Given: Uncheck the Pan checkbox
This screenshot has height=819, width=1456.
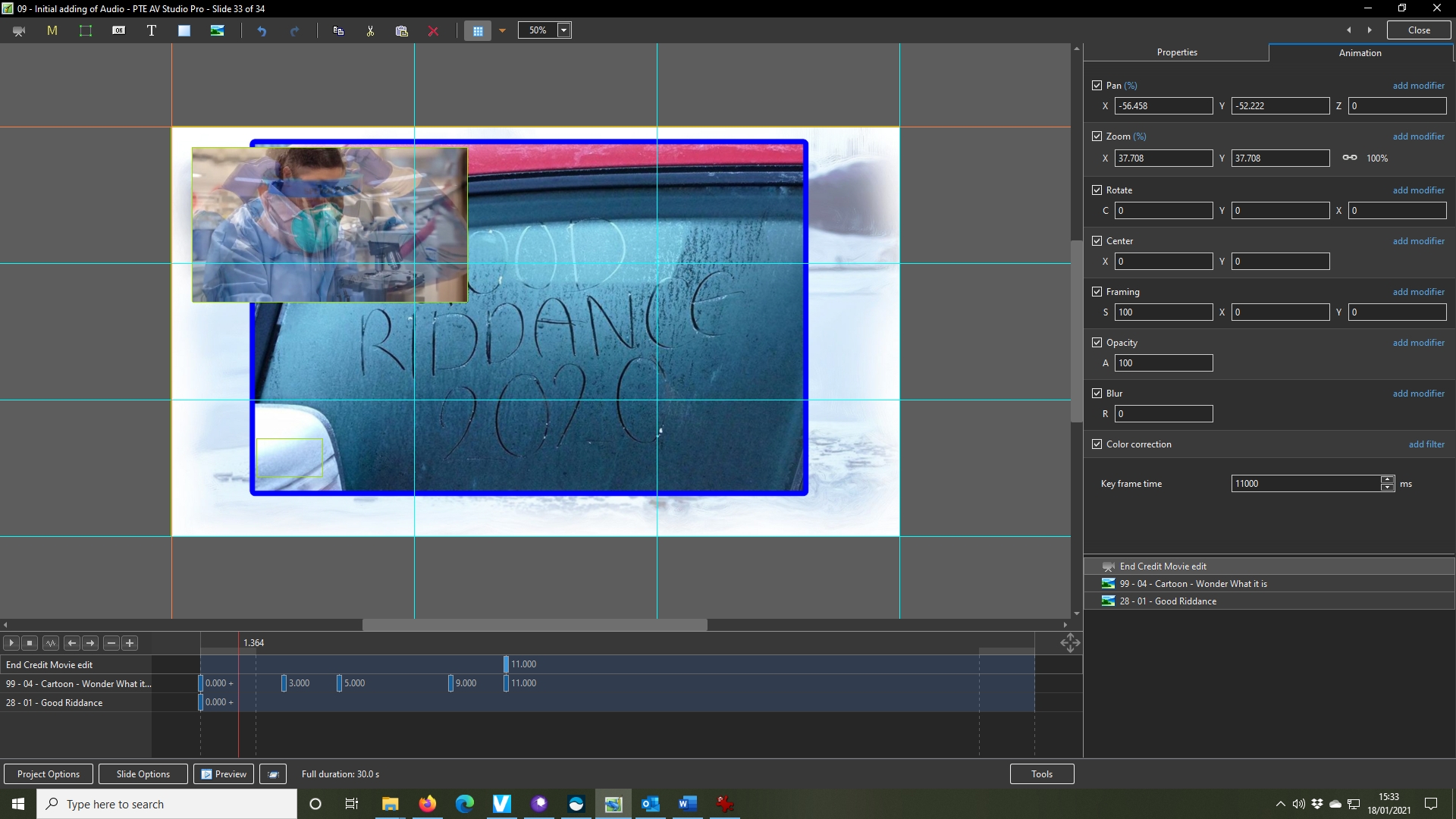Looking at the screenshot, I should [x=1097, y=86].
